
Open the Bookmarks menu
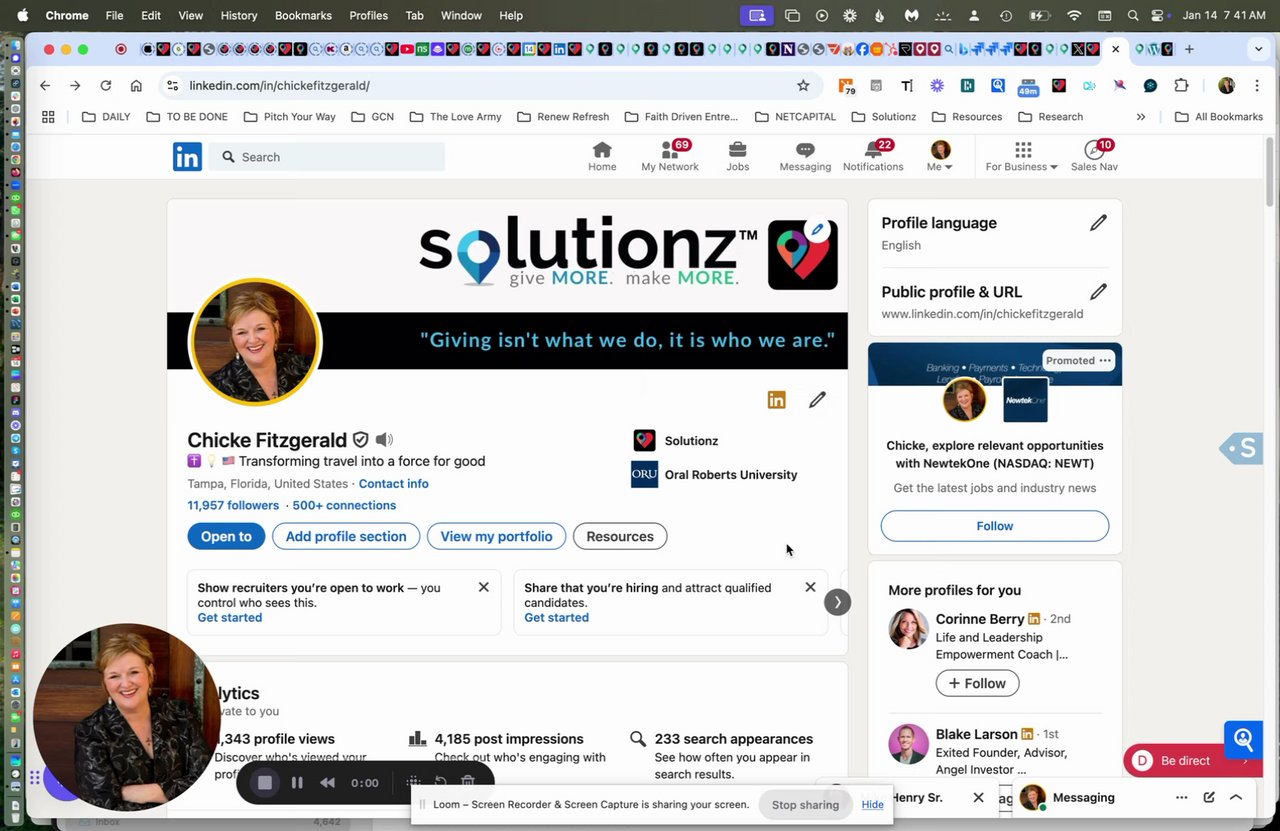coord(303,16)
